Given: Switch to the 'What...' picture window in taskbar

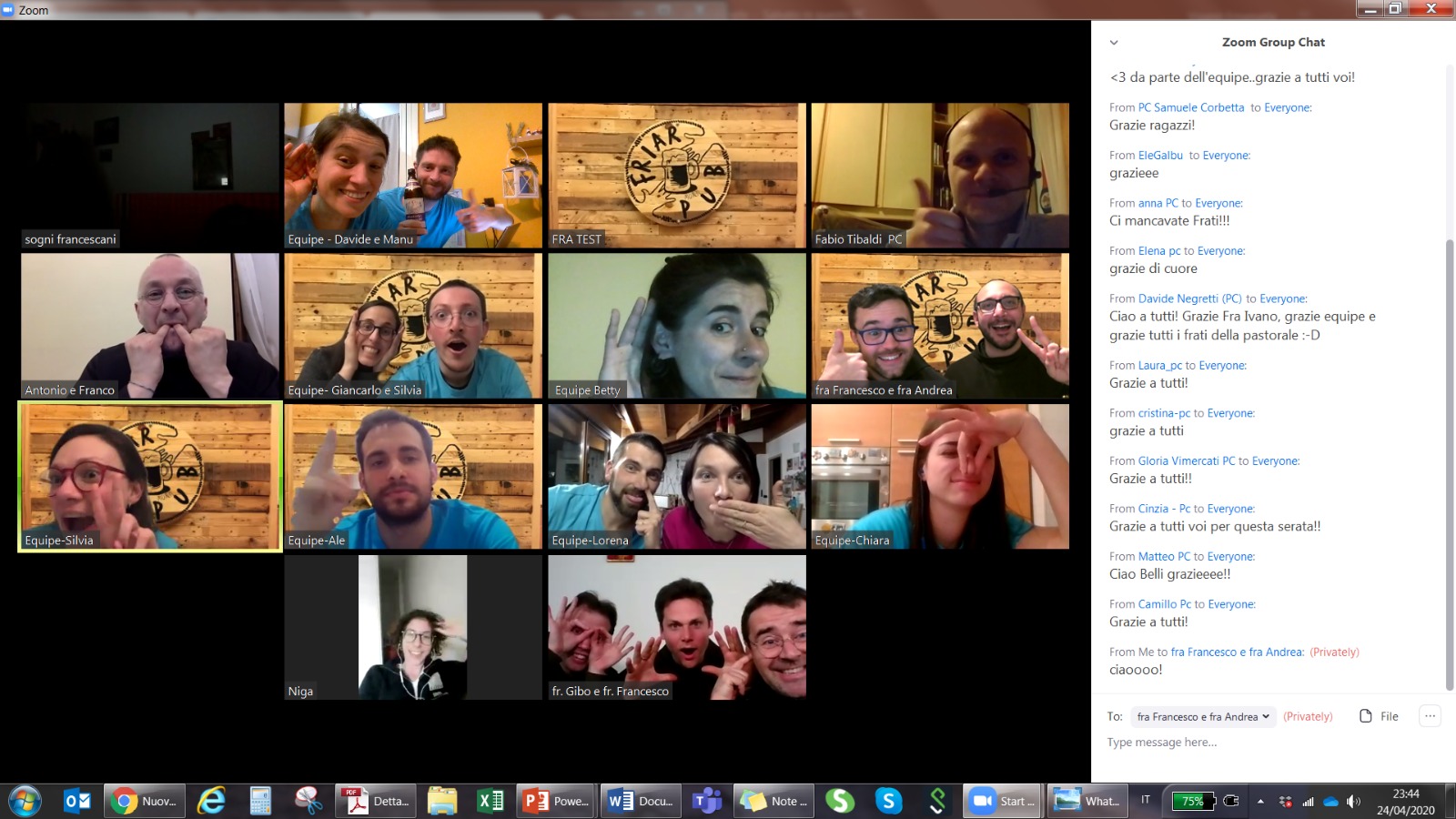Looking at the screenshot, I should (1087, 801).
